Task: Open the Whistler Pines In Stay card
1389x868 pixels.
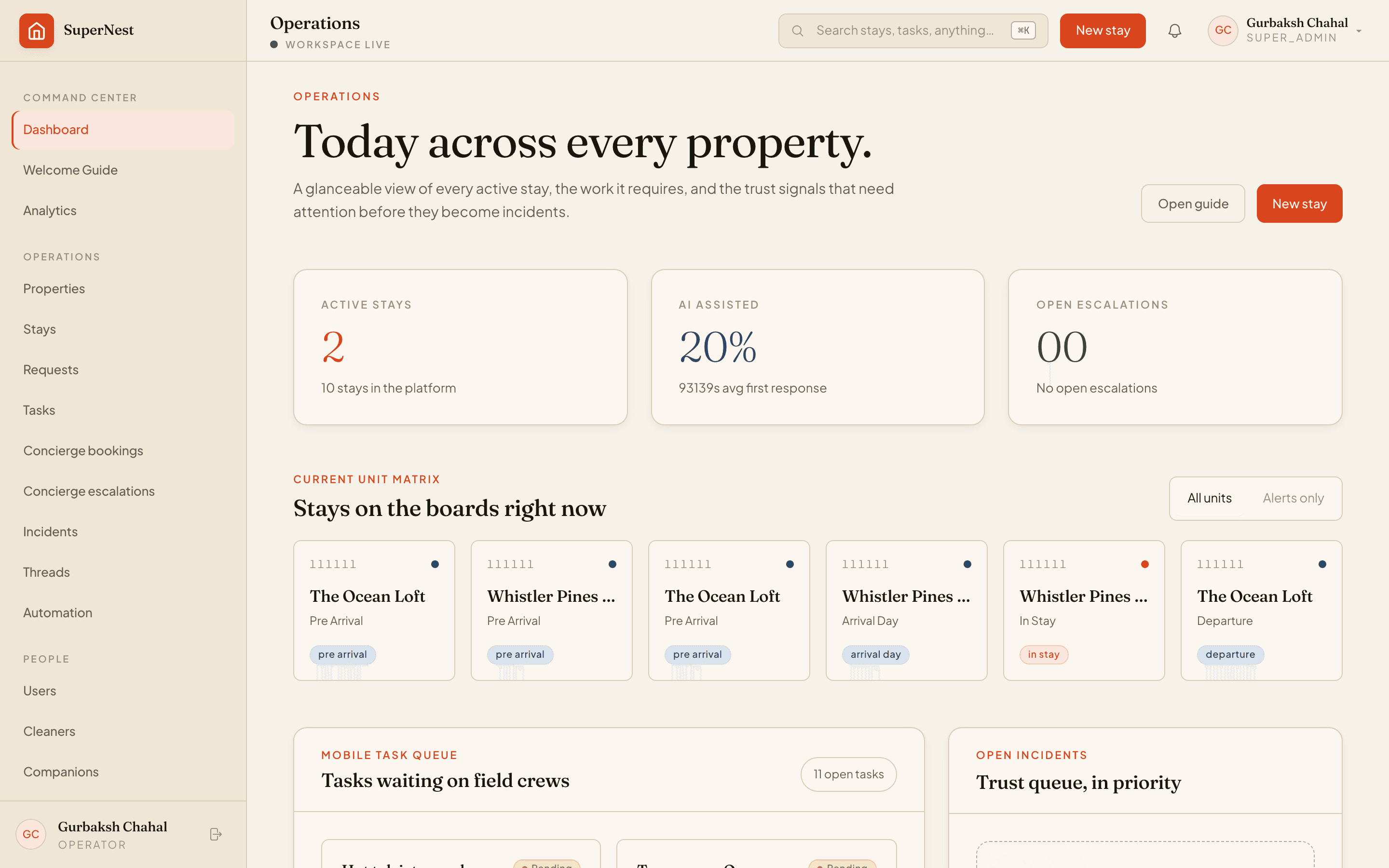Action: coord(1084,610)
